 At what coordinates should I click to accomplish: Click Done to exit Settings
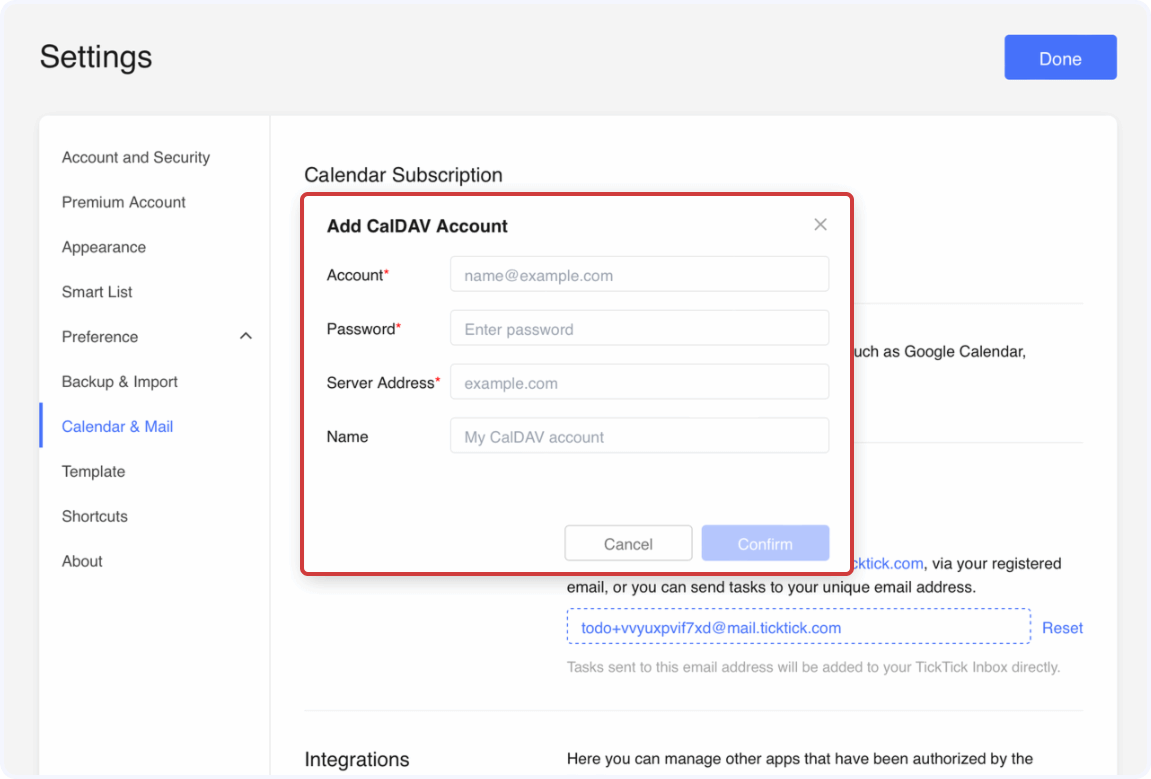click(x=1060, y=59)
